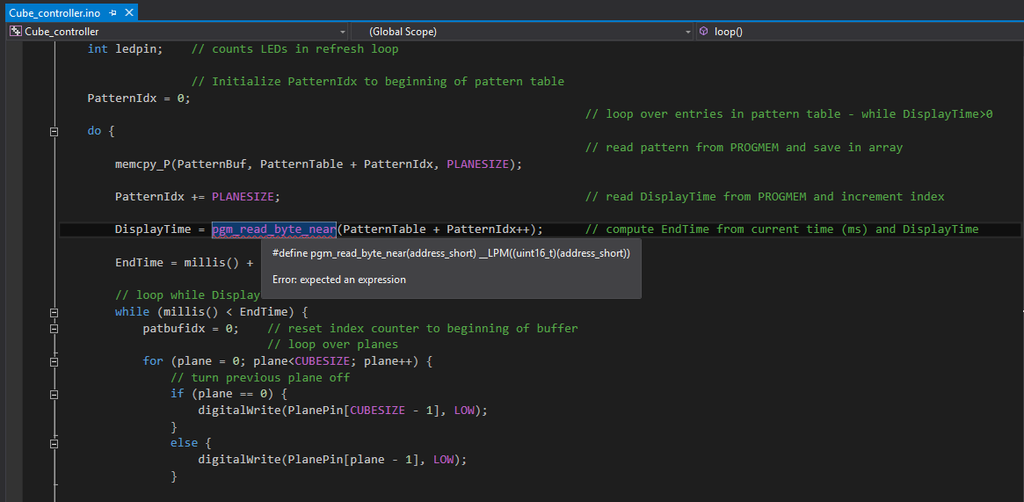Click comment '// loop over entries in pattern table'
Screen dimensions: 1024x502
pyautogui.click(x=789, y=114)
